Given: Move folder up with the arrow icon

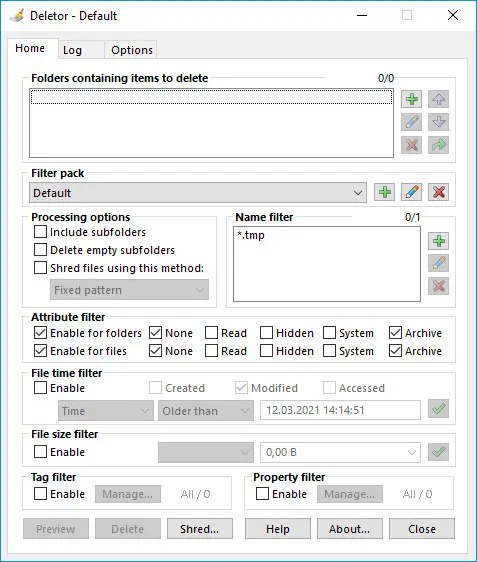Looking at the screenshot, I should point(438,99).
